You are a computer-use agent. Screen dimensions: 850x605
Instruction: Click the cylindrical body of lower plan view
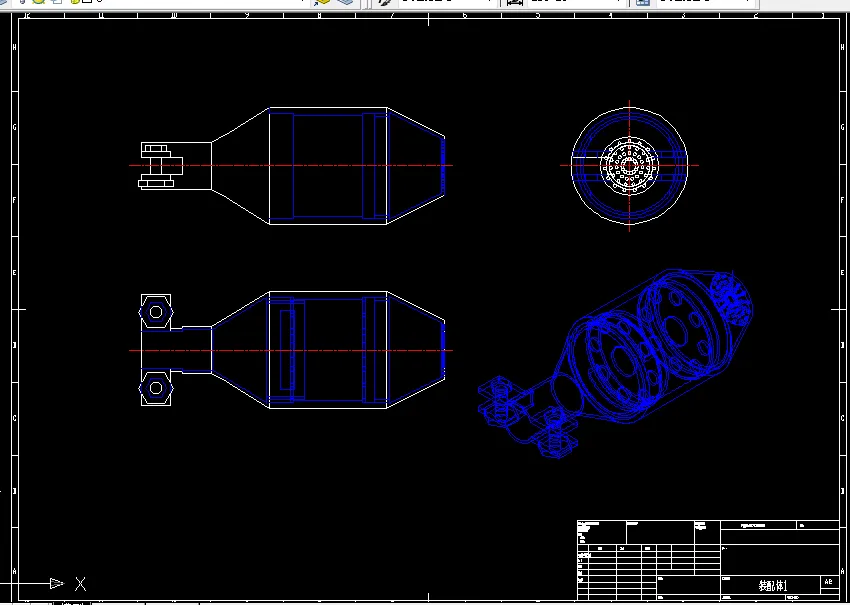tap(328, 350)
